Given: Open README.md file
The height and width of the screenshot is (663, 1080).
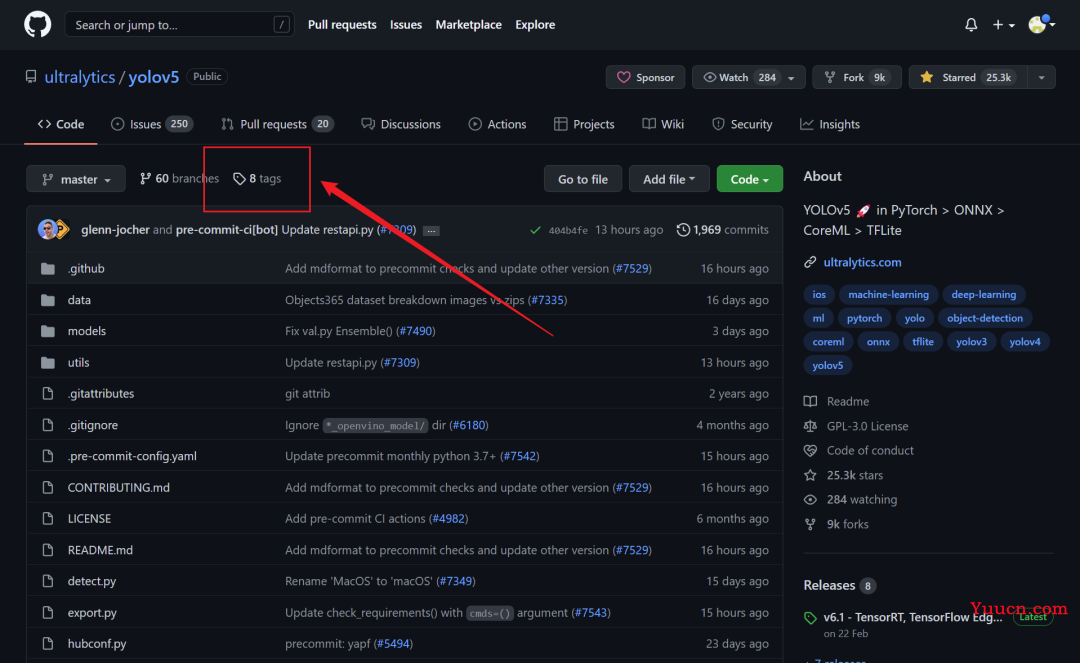Looking at the screenshot, I should pos(100,550).
